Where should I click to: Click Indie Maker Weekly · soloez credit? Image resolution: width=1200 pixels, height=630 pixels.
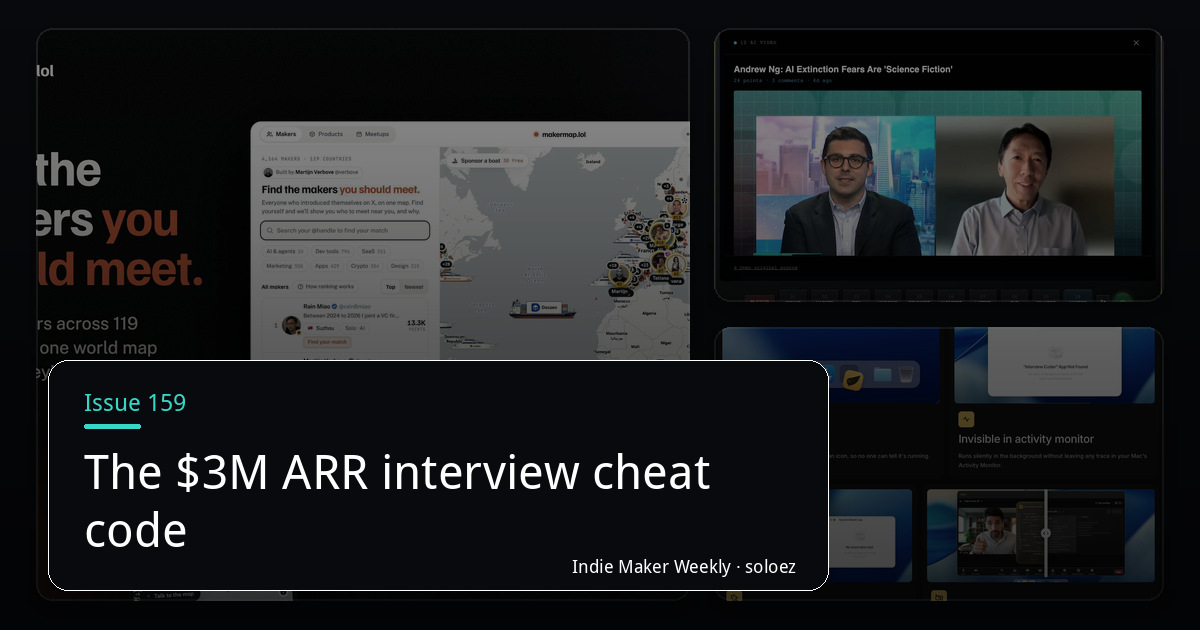pyautogui.click(x=684, y=566)
